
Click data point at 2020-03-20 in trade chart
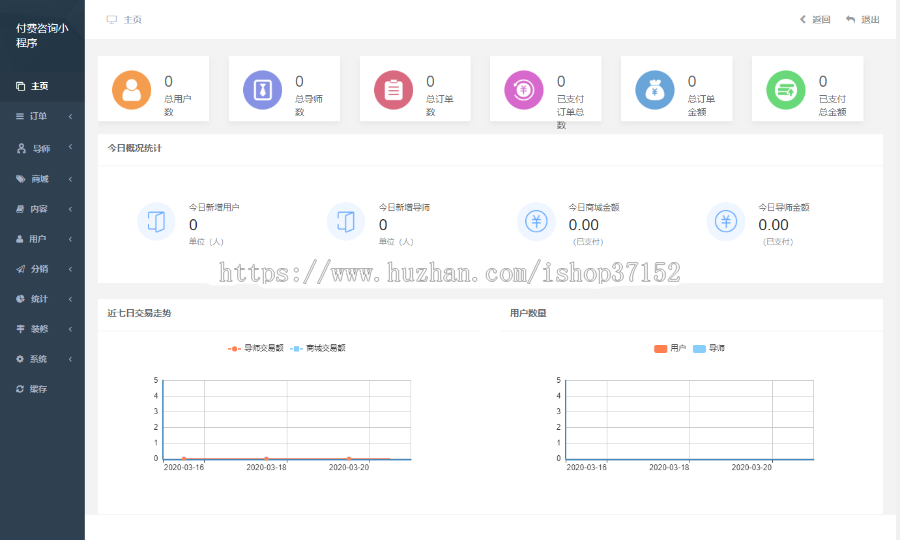point(349,459)
